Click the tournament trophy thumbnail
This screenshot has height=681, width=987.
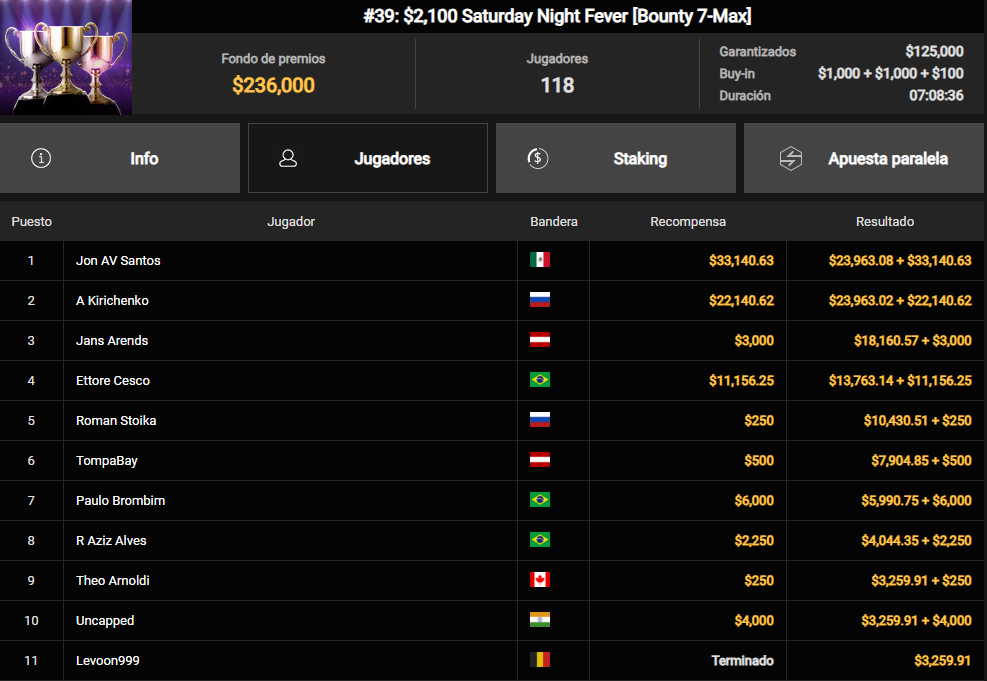point(66,57)
